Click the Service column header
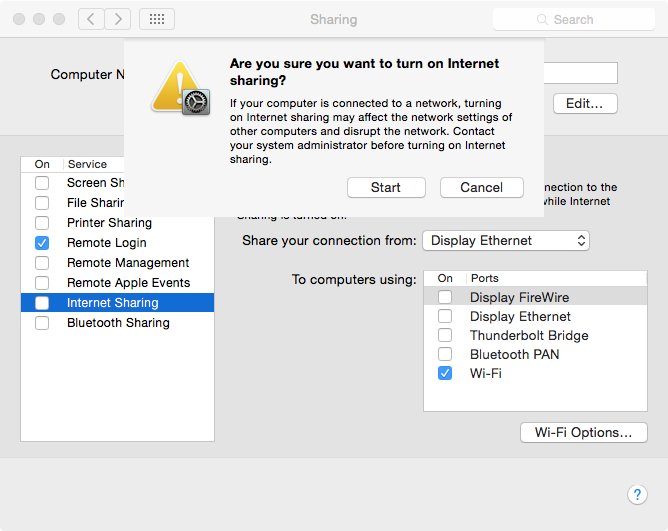The image size is (668, 531). tap(87, 164)
